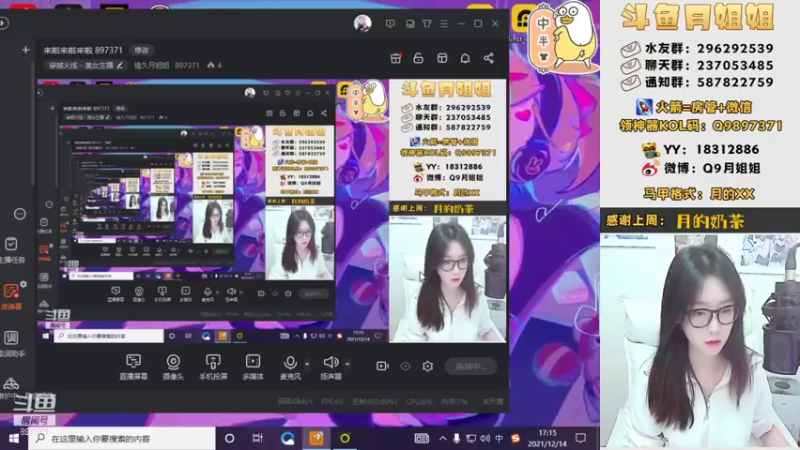Edit the 穿越火线 - 美女主播 category tag

[85, 65]
